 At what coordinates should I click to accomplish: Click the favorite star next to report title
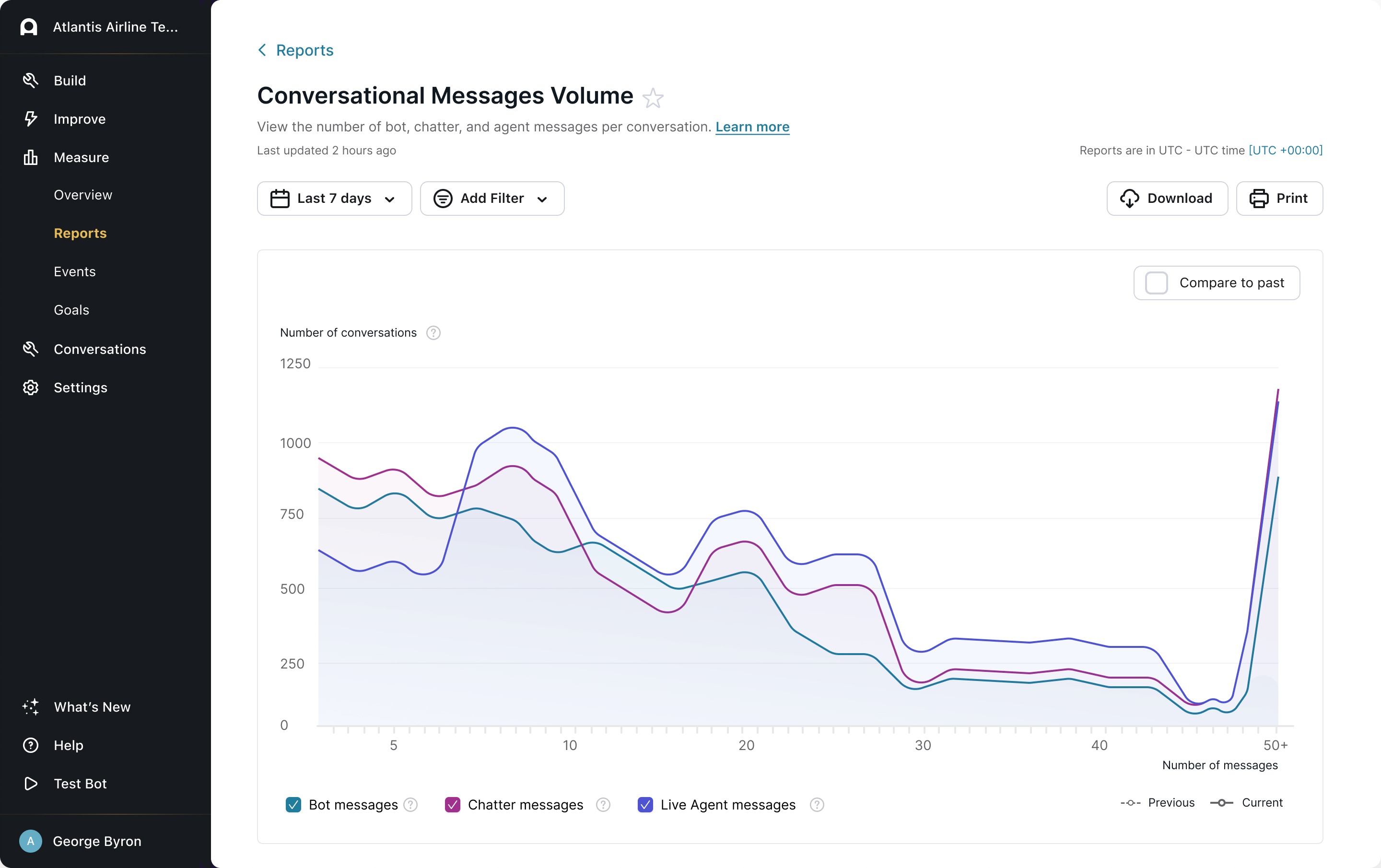pos(653,98)
